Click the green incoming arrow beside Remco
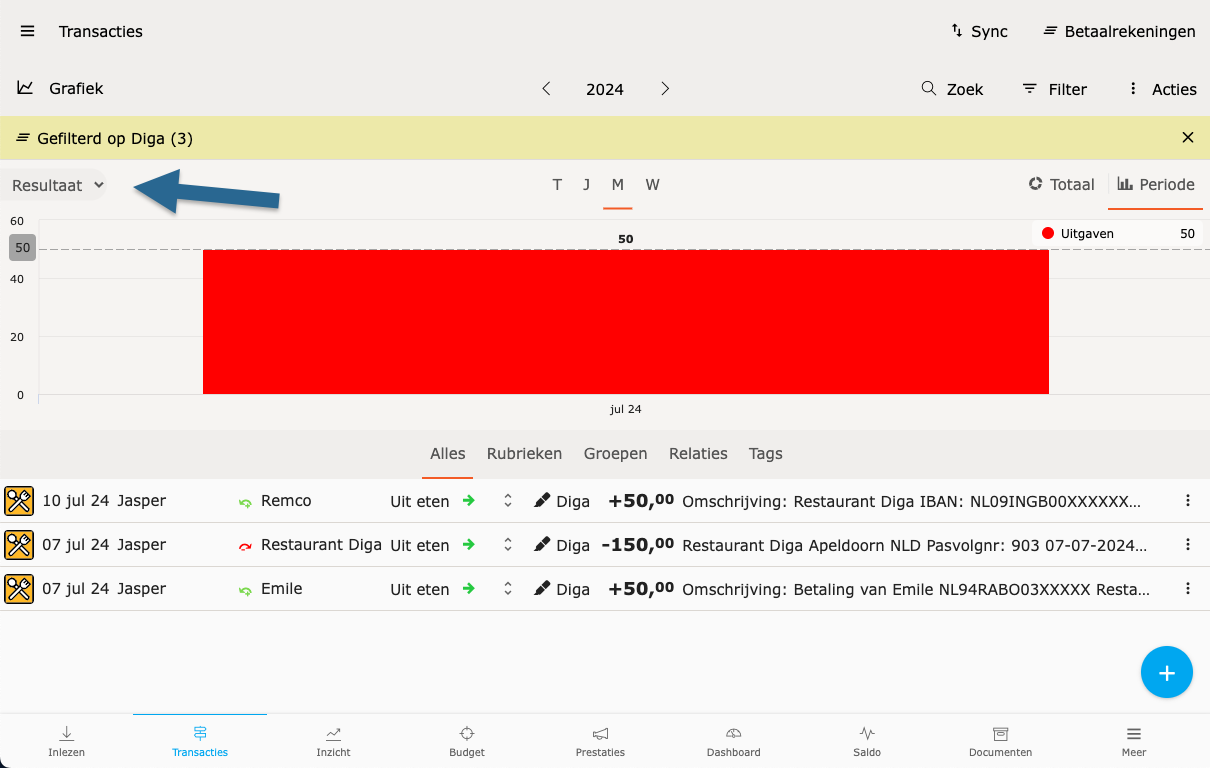The height and width of the screenshot is (768, 1210). pyautogui.click(x=245, y=502)
